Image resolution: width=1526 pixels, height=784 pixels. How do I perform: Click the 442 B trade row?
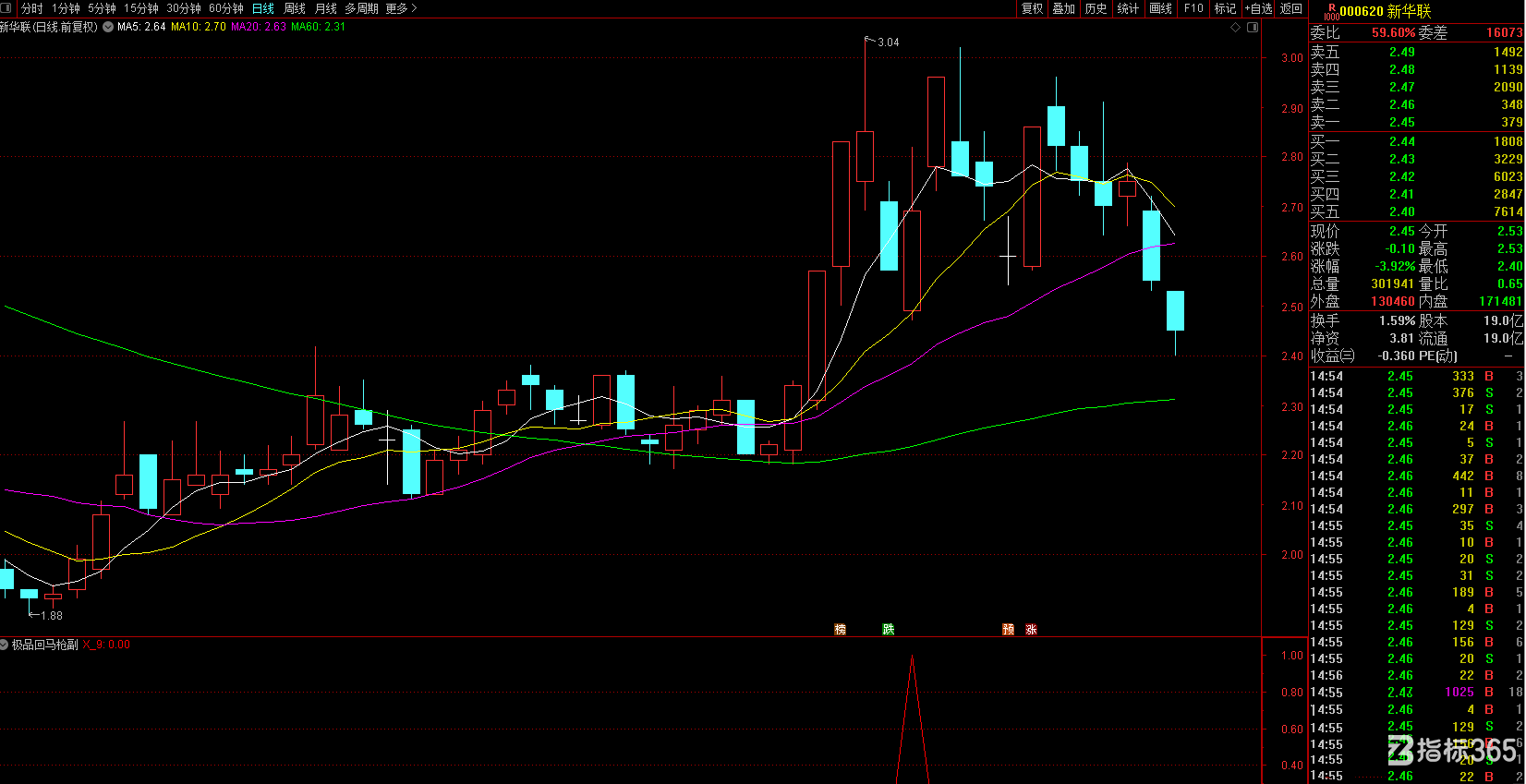coord(1417,476)
